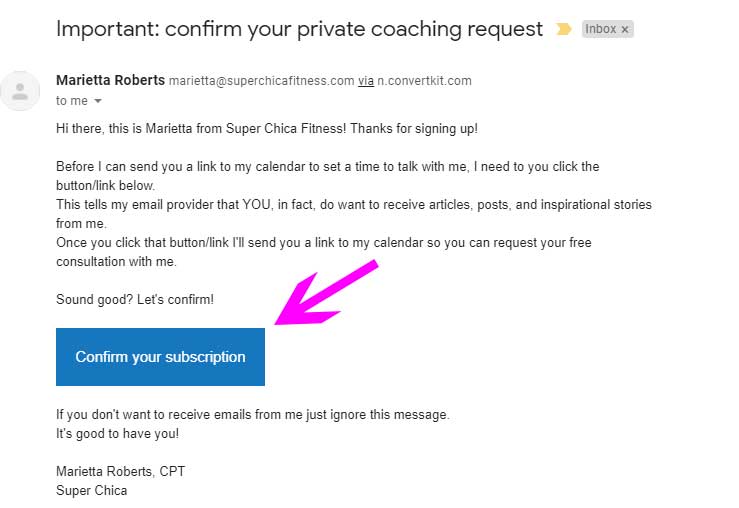739x508 pixels.
Task: Click sender name Marietta Roberts
Action: (110, 80)
